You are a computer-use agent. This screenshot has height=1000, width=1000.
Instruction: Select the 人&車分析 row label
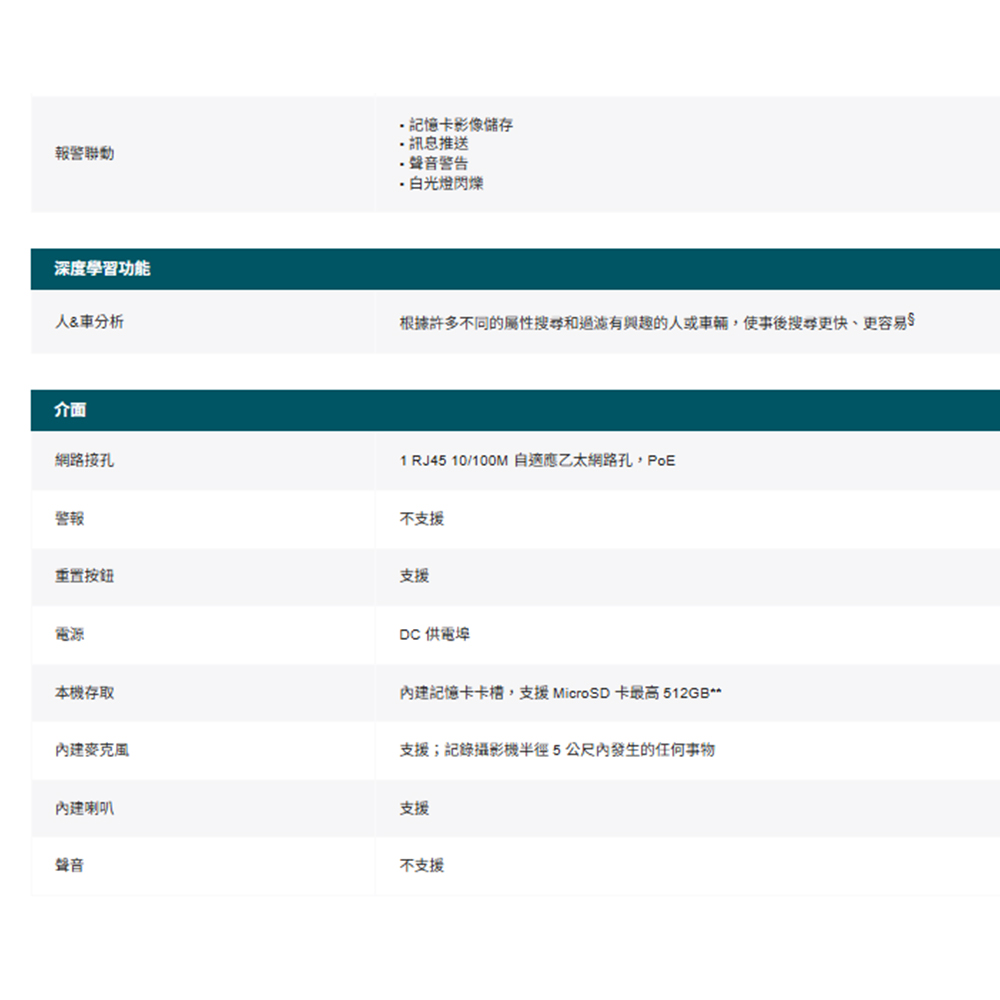(90, 323)
